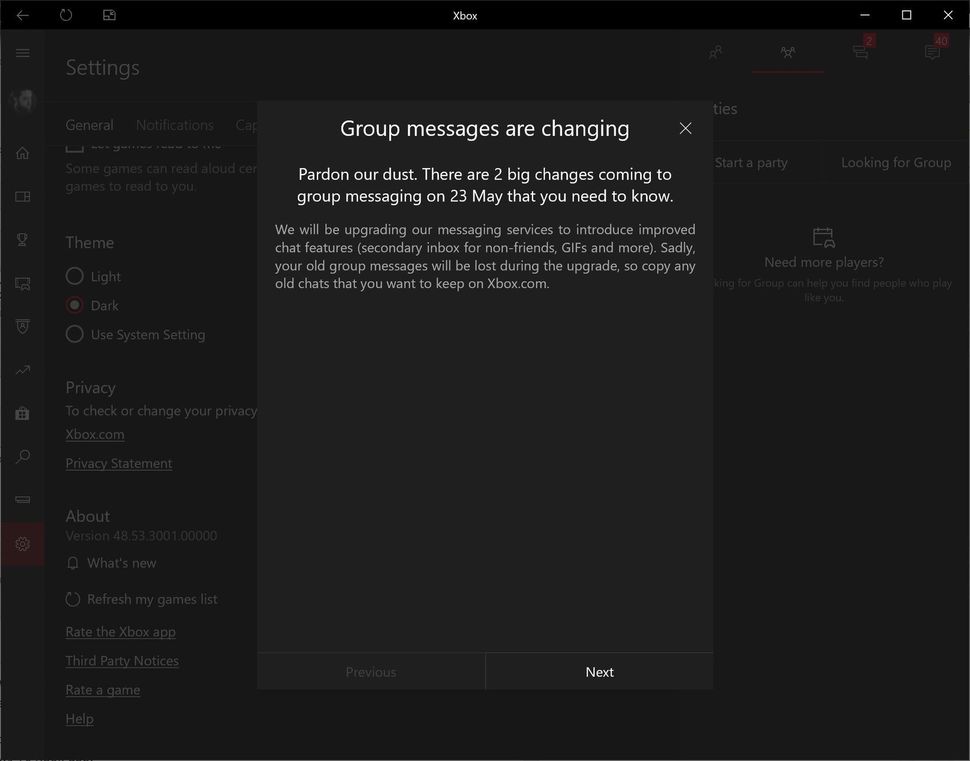Switch to the Looking for Group tab
Viewport: 970px width, 761px height.
pyautogui.click(x=895, y=162)
